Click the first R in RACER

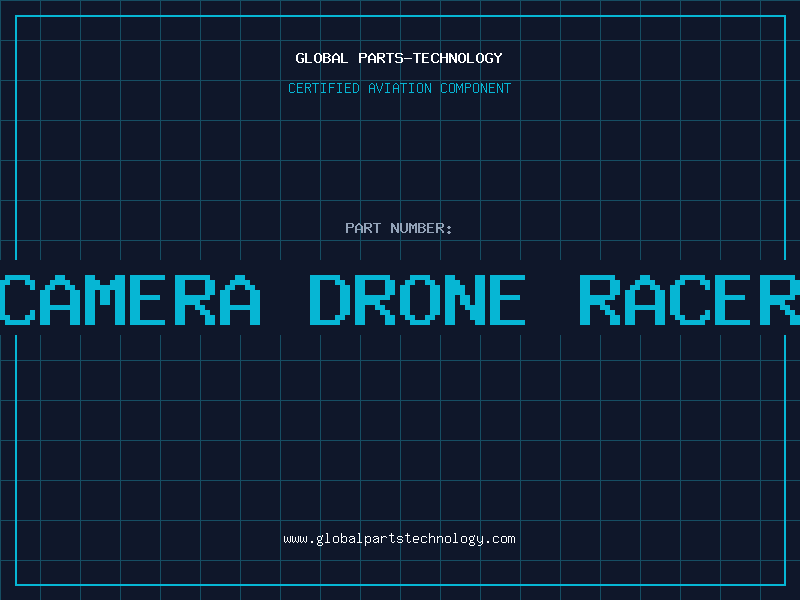(607, 300)
